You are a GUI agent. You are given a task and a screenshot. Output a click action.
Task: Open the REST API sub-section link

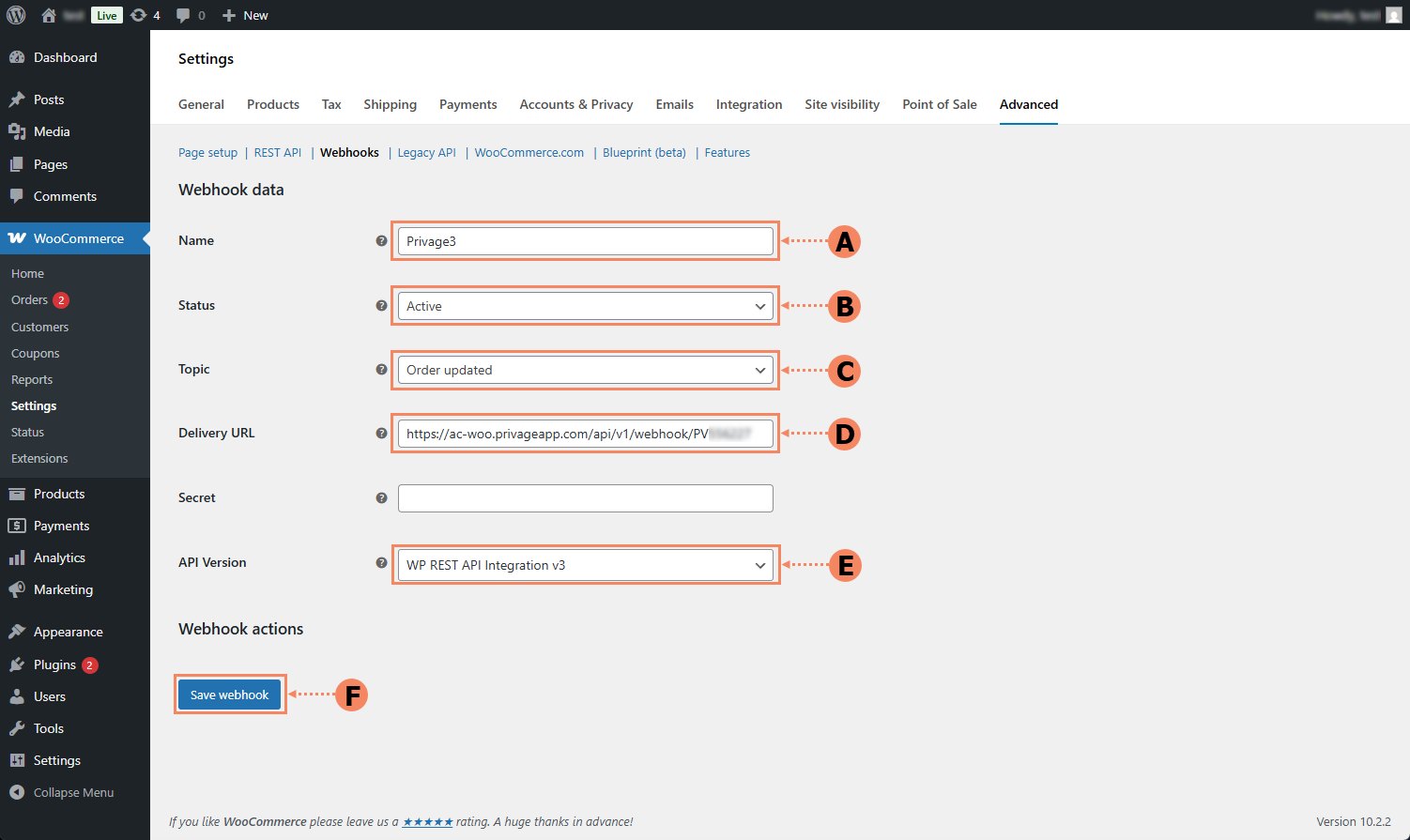pyautogui.click(x=277, y=152)
